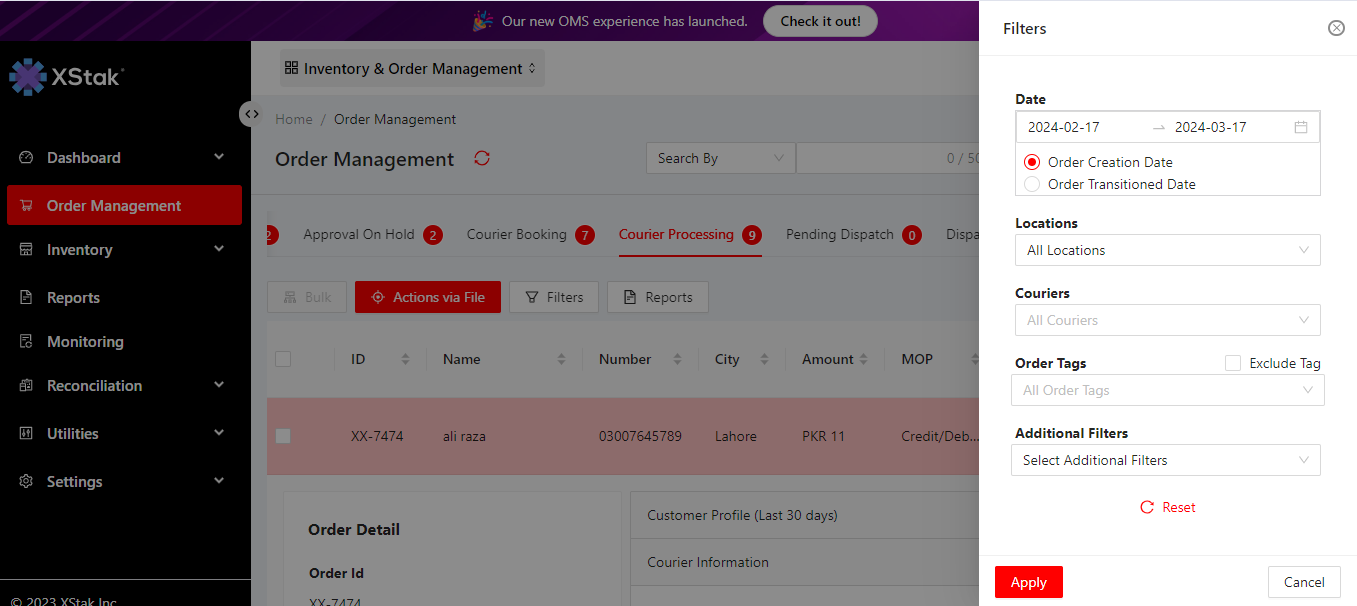The width and height of the screenshot is (1357, 606).
Task: Expand the Select Additional Filters dropdown
Action: pyautogui.click(x=1165, y=460)
